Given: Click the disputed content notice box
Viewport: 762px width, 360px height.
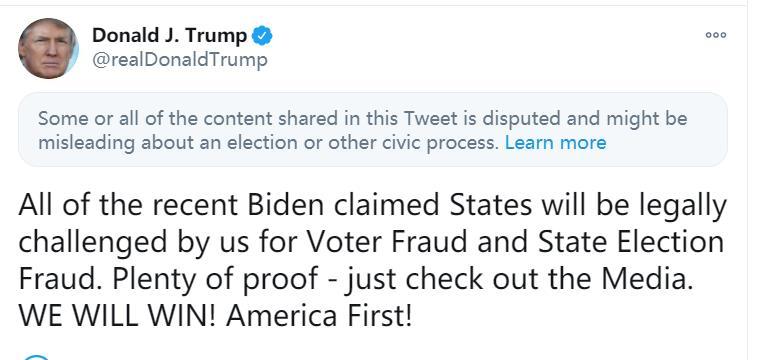Looking at the screenshot, I should (x=373, y=130).
